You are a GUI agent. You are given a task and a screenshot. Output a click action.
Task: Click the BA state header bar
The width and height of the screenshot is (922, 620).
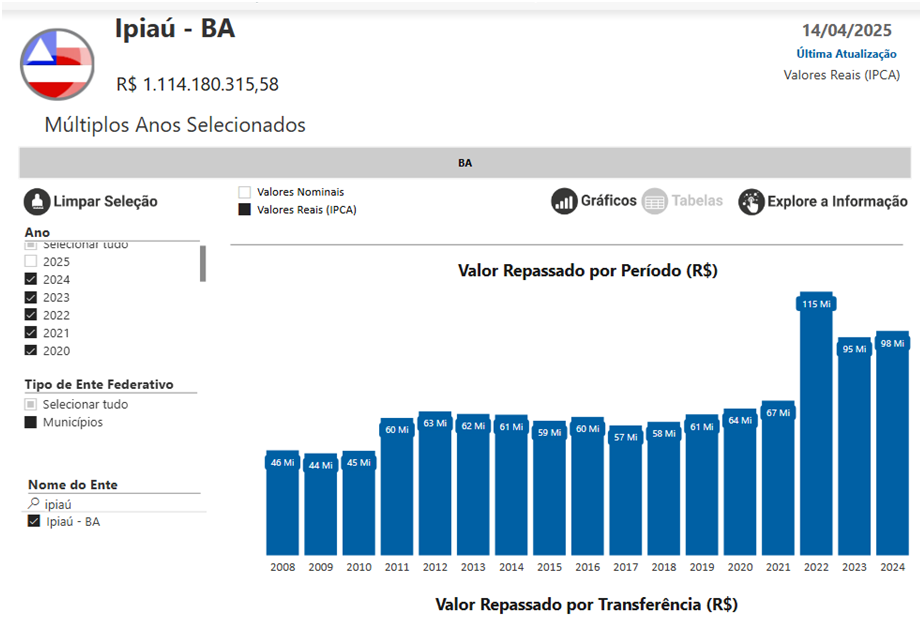[465, 163]
